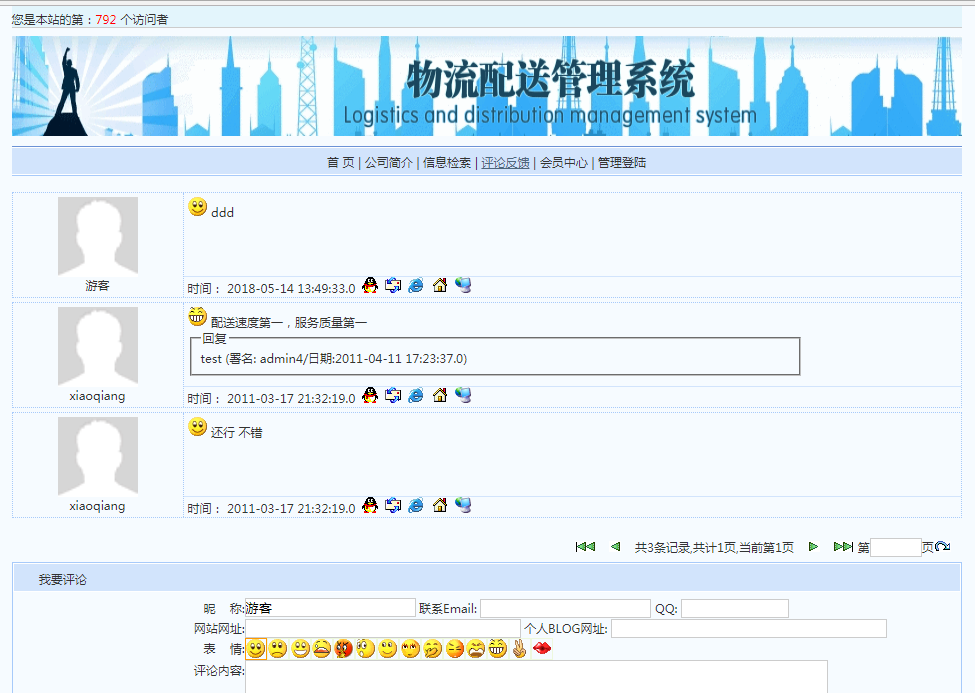Click the page number input box
The height and width of the screenshot is (693, 975).
point(896,546)
